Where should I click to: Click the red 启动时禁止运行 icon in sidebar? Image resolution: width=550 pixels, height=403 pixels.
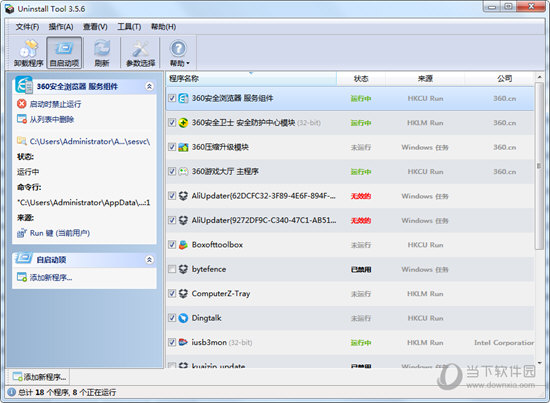22,104
